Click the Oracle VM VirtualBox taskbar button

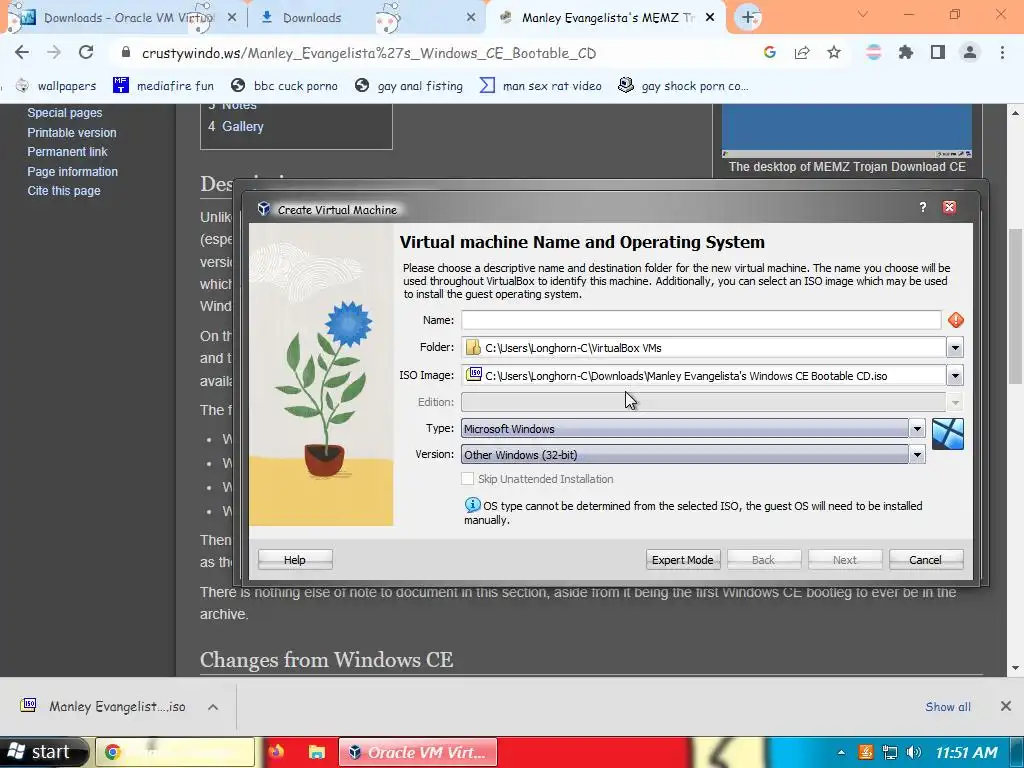point(418,752)
